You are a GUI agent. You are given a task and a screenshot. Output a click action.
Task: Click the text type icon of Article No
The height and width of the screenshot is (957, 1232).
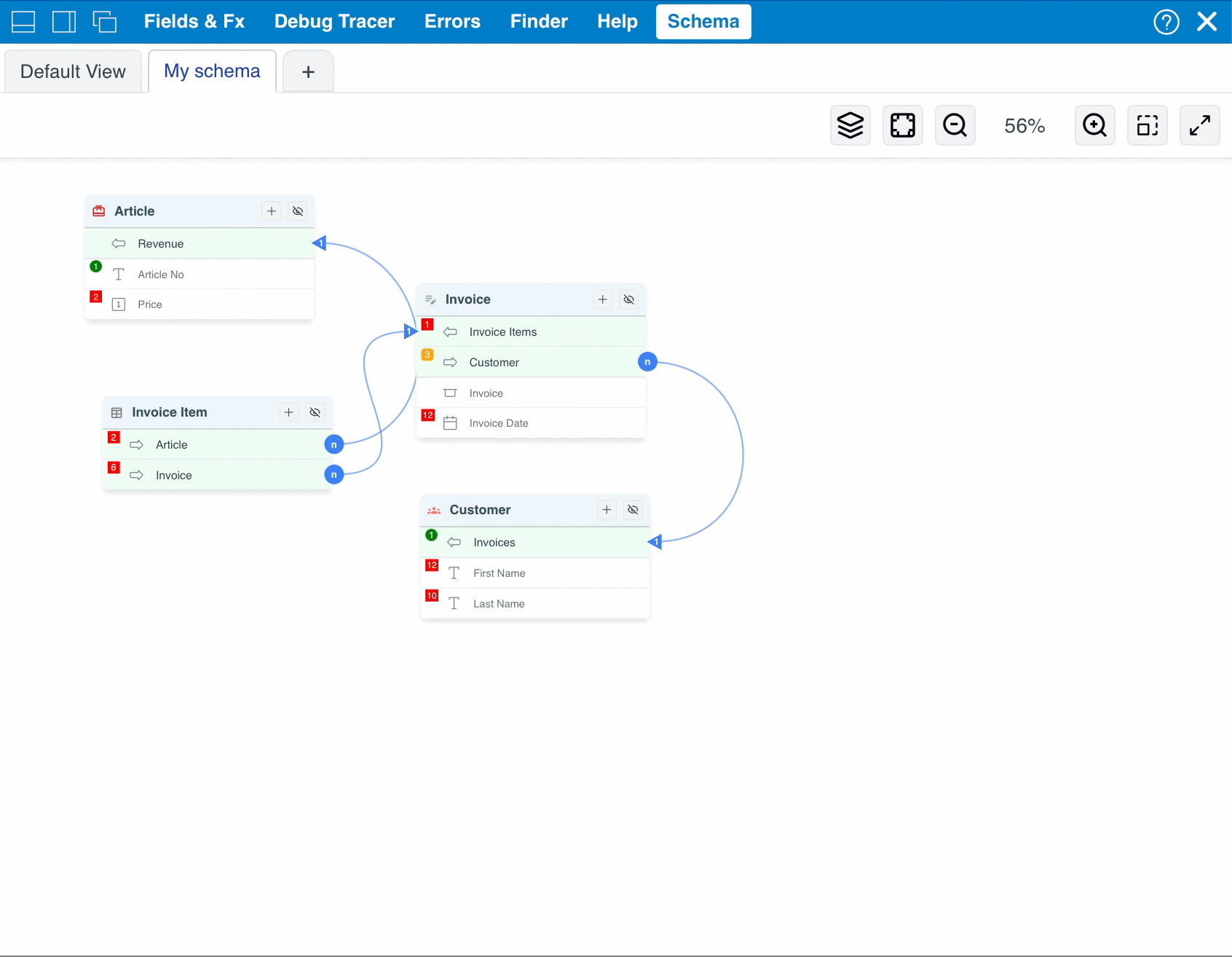point(119,275)
